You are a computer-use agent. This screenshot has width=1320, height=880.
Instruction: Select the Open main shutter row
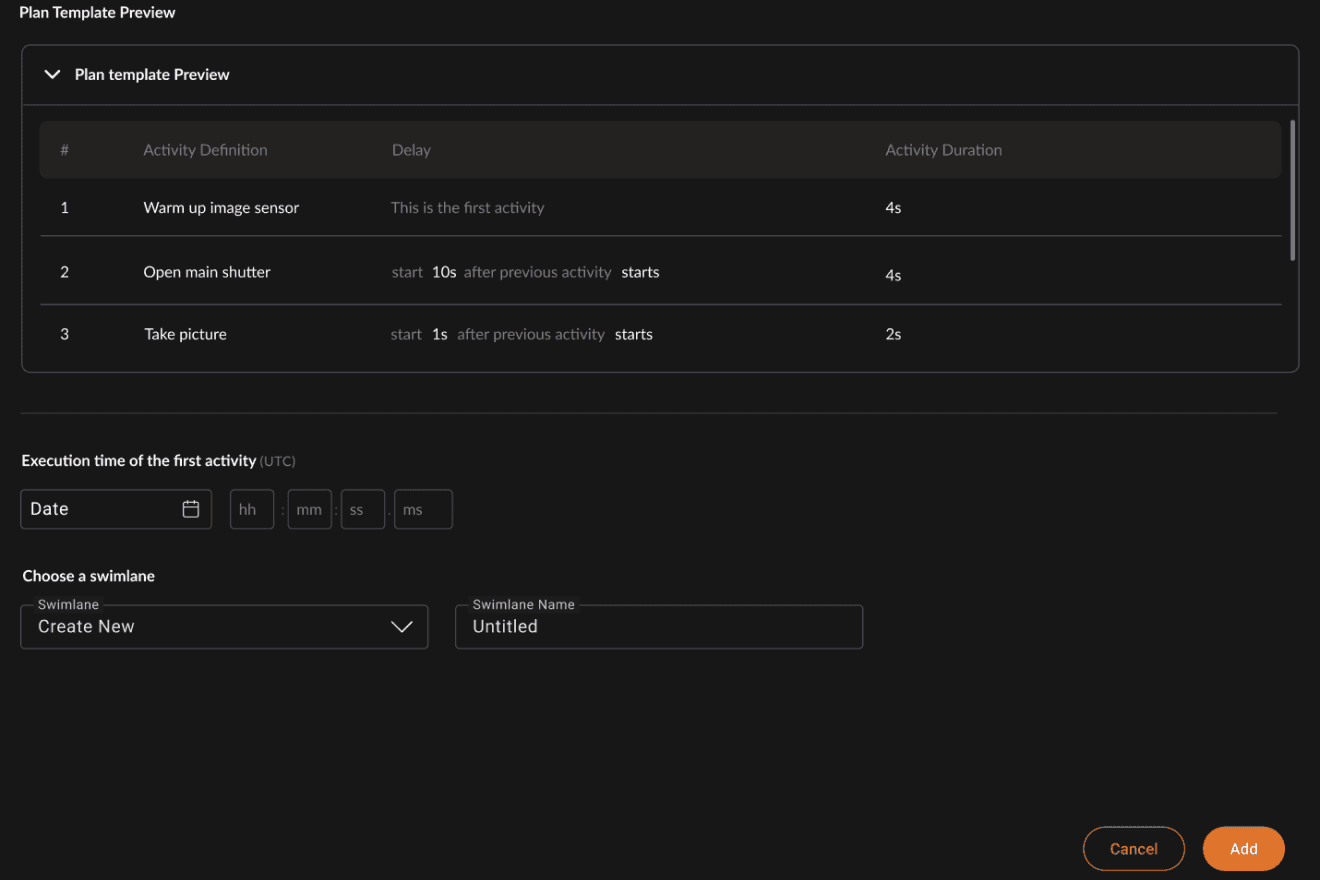click(660, 272)
